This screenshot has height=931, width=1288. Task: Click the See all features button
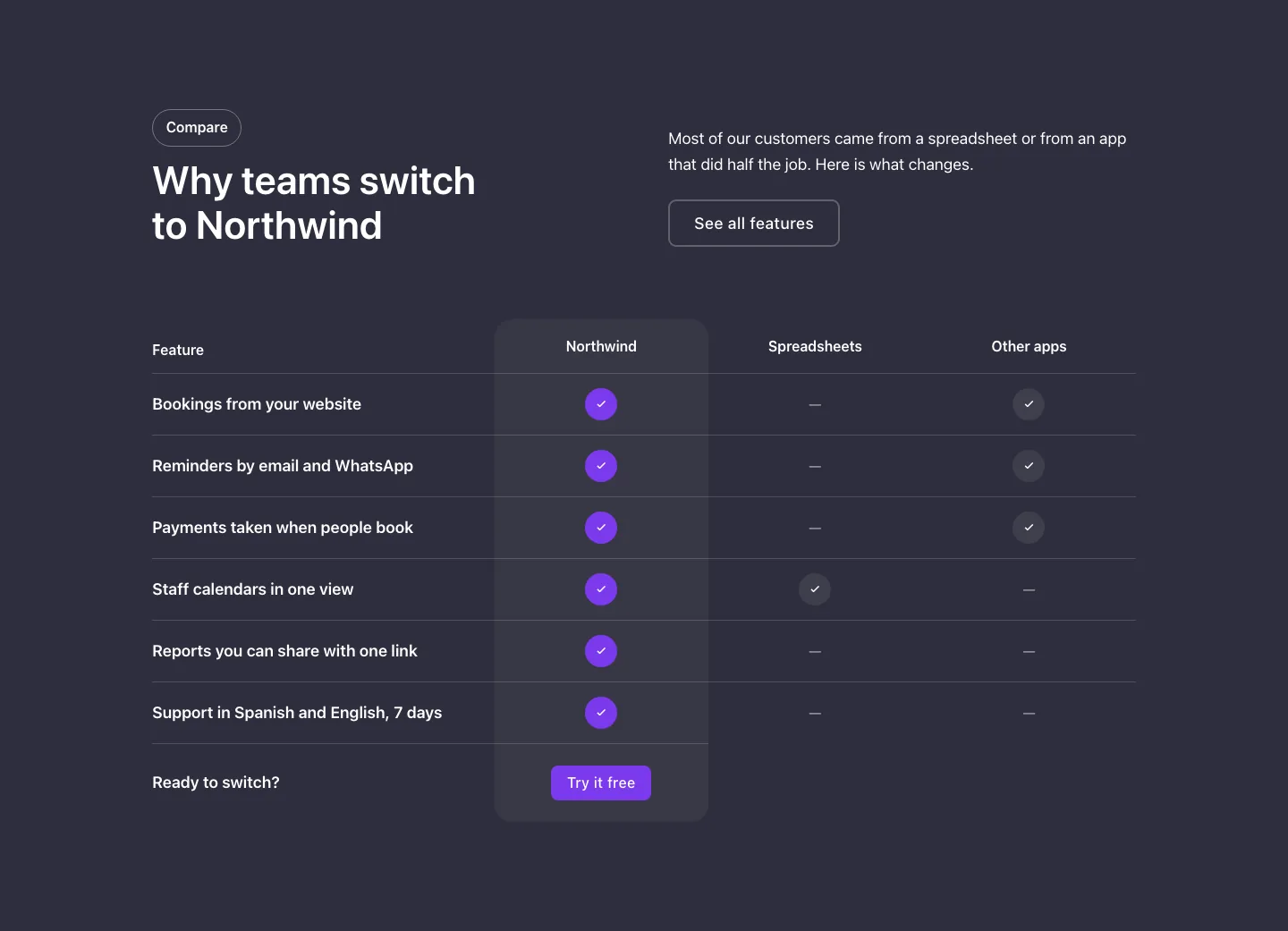(754, 223)
